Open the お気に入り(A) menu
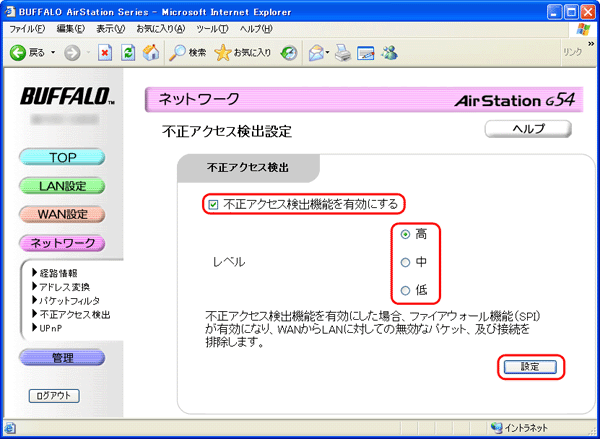600x439 pixels. pos(161,29)
